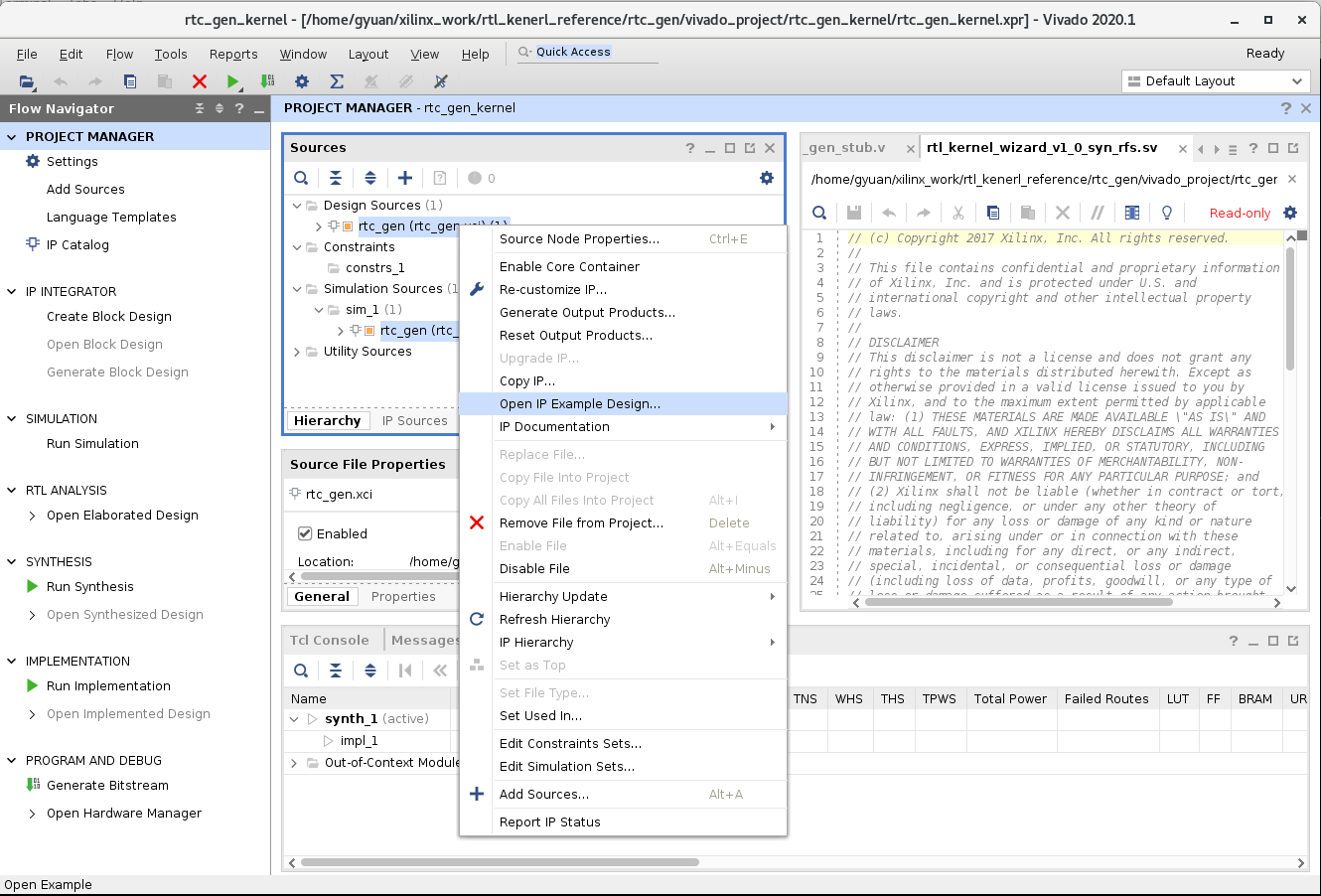Collapse all items in Sources panel
The image size is (1321, 896).
336,178
